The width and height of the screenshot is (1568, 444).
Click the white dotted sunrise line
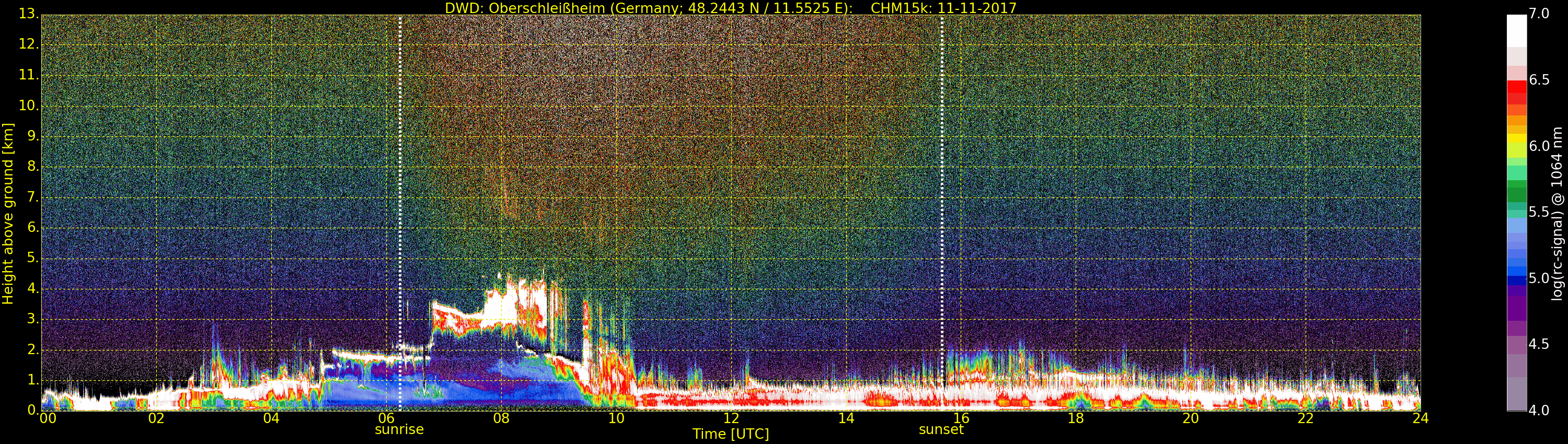coord(400,182)
